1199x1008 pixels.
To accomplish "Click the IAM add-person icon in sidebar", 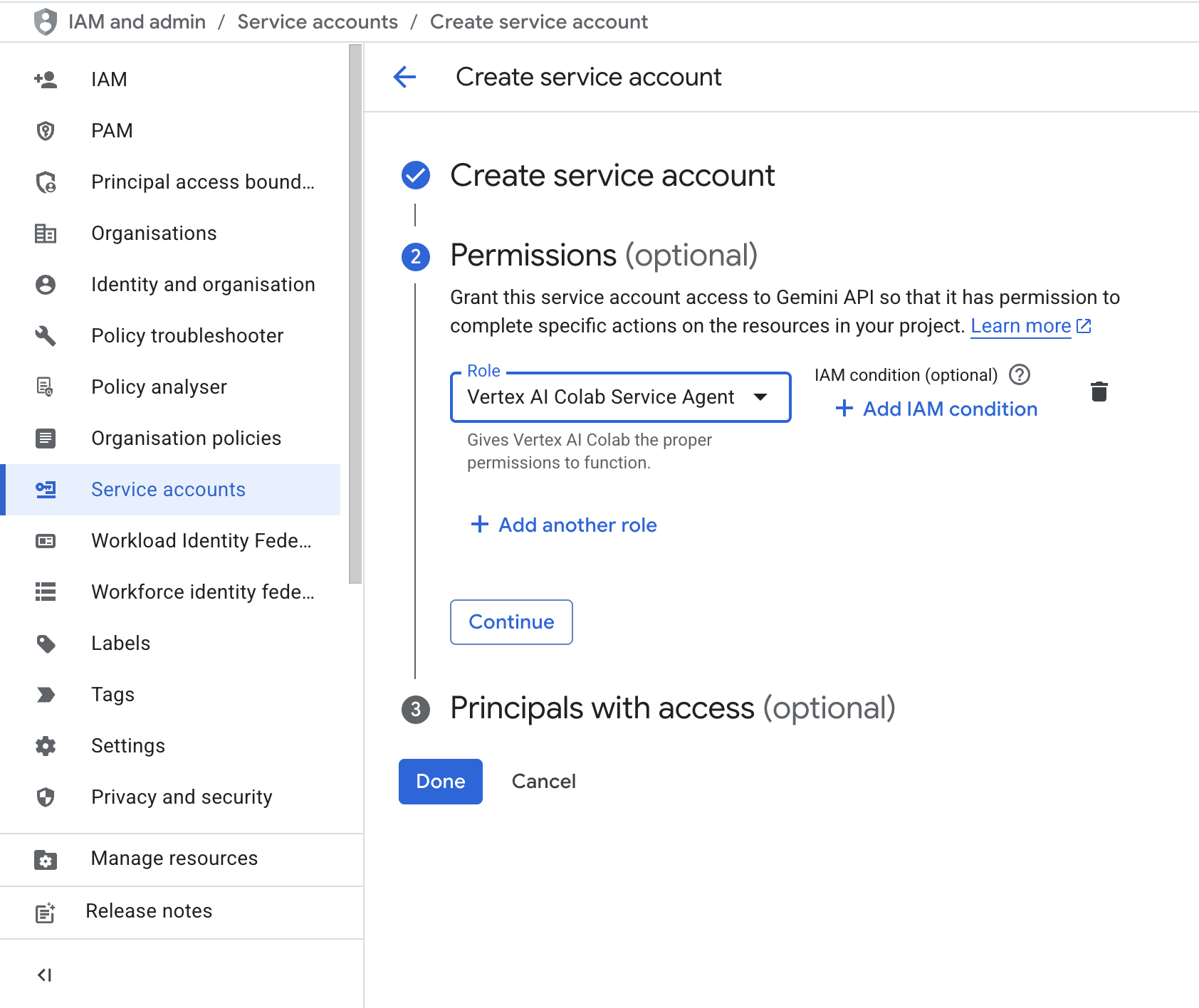I will point(46,79).
